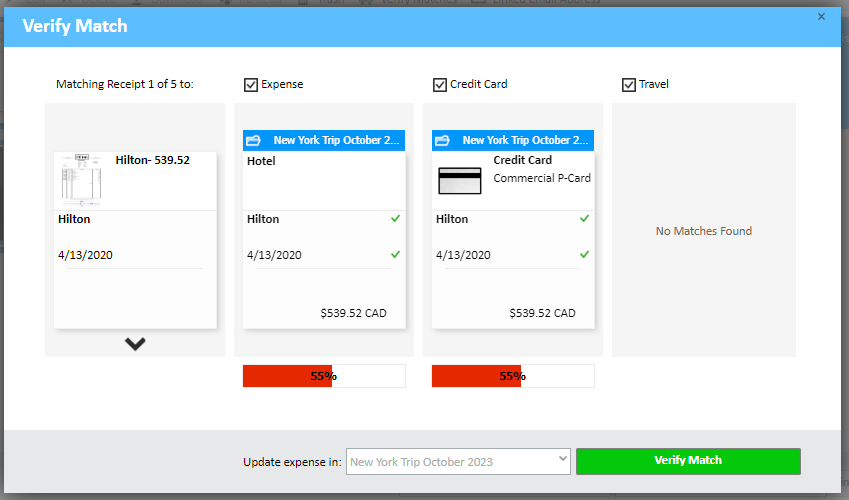The width and height of the screenshot is (849, 500).
Task: Click green checkmark beside date in Credit Card
Action: (584, 254)
